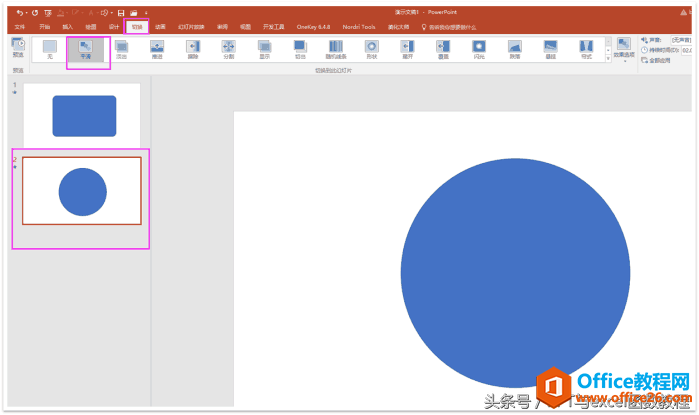
Task: Select the 淡出 (Fade) transition icon
Action: (x=121, y=49)
